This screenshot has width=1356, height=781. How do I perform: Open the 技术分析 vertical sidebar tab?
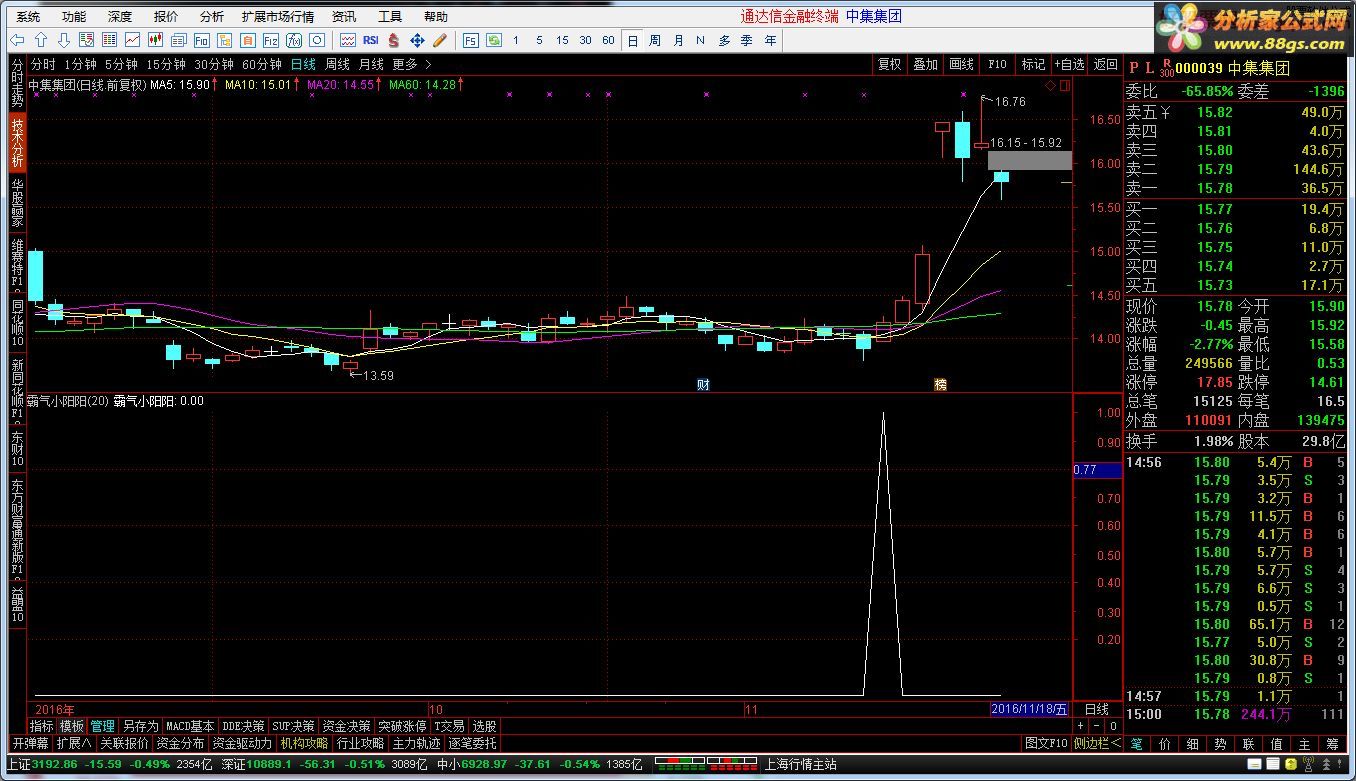(x=17, y=142)
